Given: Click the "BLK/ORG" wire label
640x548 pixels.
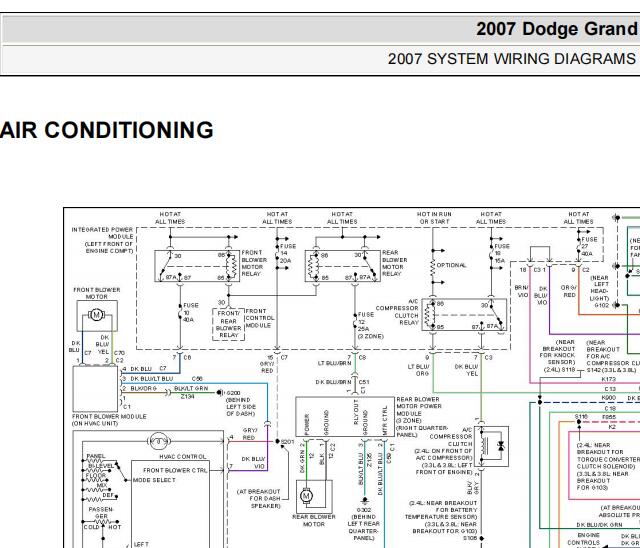Looking at the screenshot, I should [143, 388].
